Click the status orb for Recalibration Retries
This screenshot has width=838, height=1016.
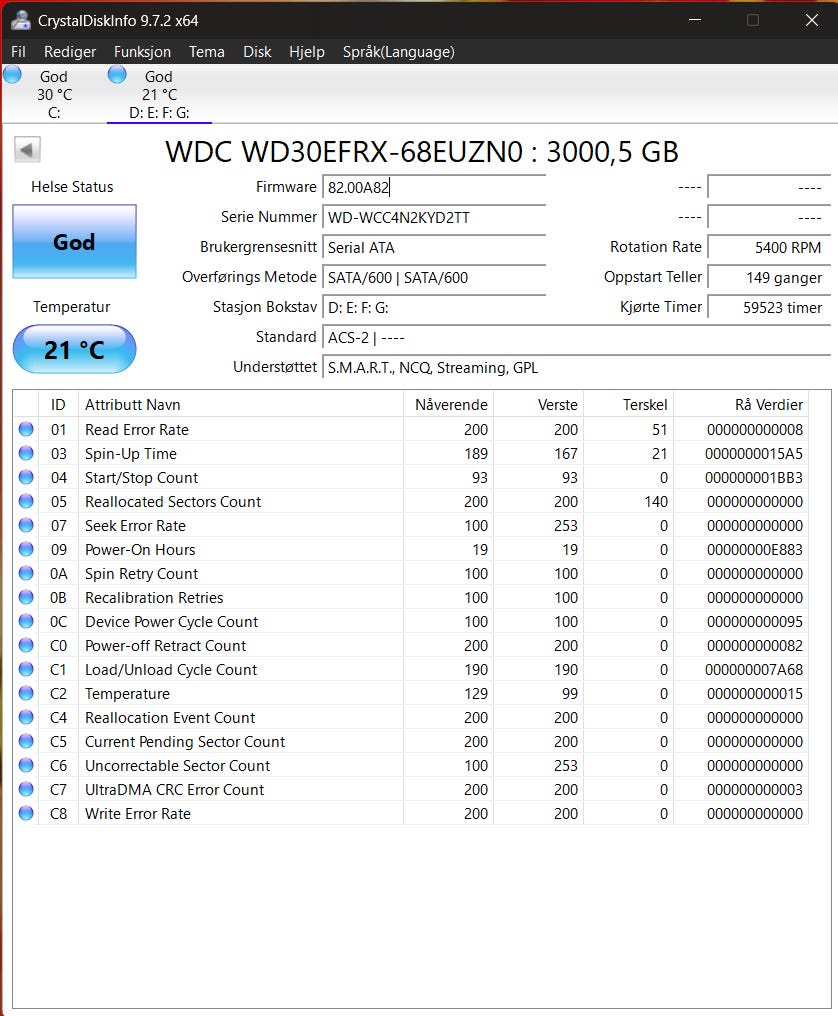click(x=26, y=597)
